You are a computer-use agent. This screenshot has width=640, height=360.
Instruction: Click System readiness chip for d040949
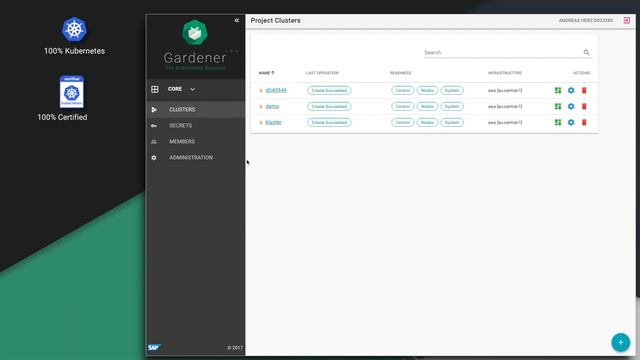pos(452,90)
